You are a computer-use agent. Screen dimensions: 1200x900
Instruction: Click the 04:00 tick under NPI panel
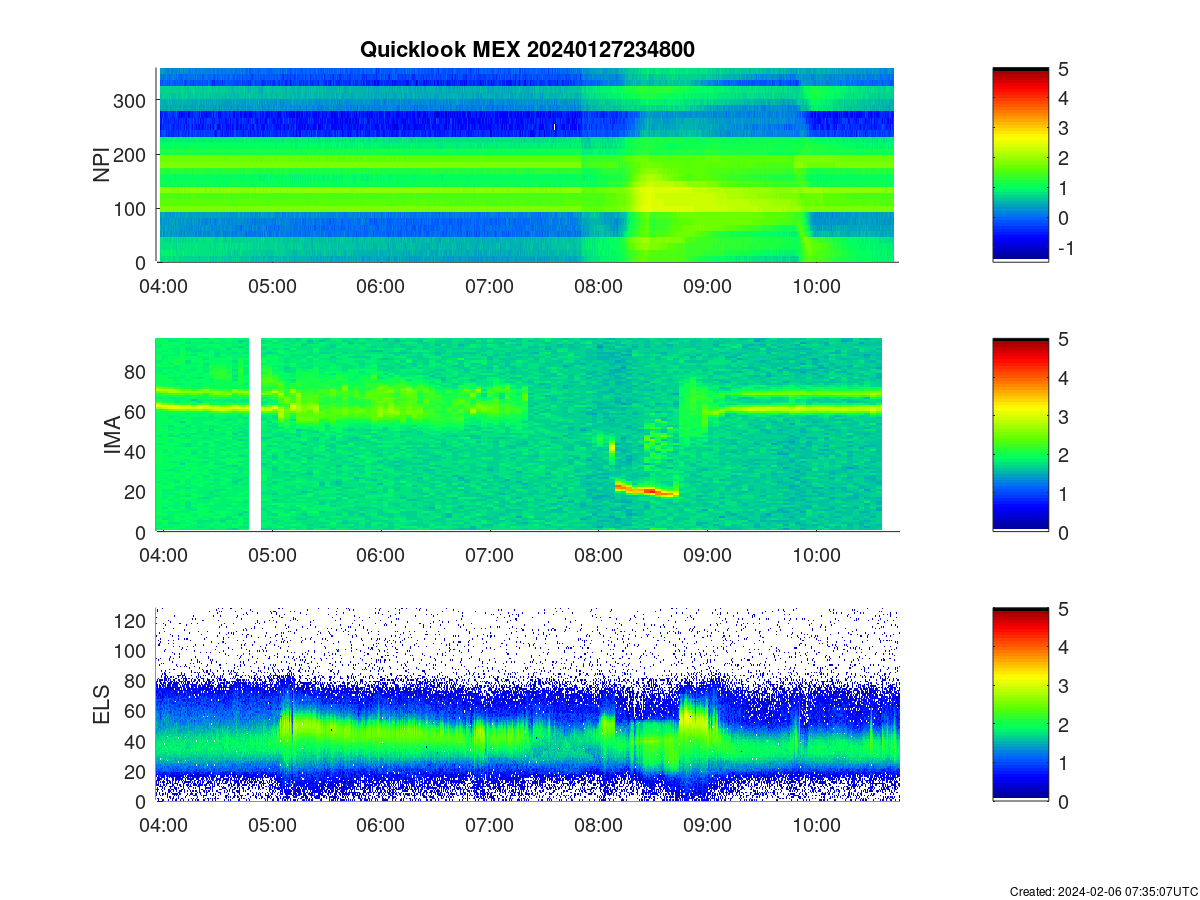(163, 286)
